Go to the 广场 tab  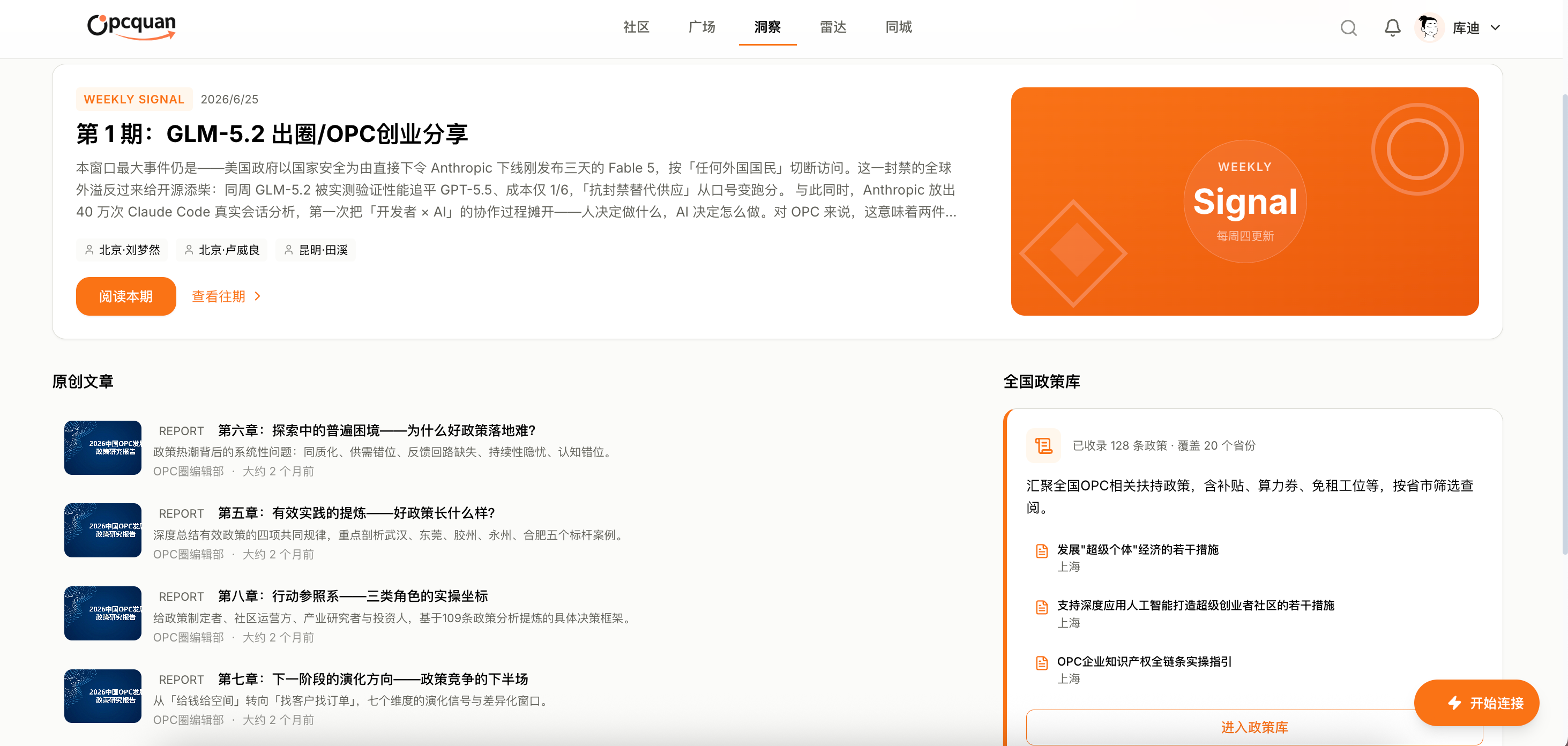702,27
